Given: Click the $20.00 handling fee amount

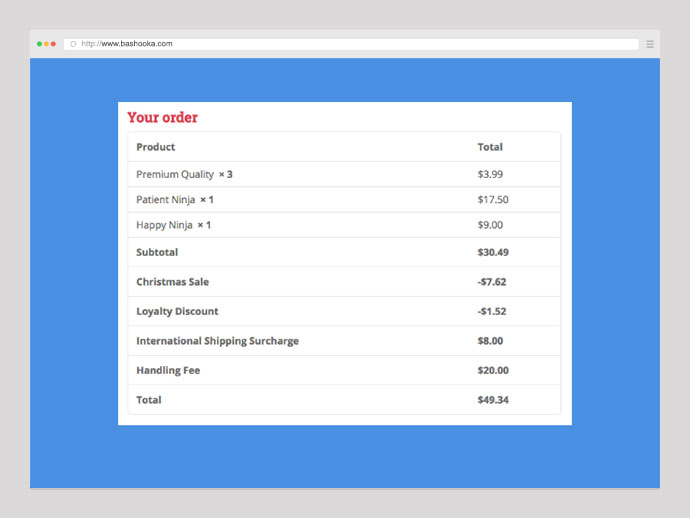Looking at the screenshot, I should coord(493,371).
